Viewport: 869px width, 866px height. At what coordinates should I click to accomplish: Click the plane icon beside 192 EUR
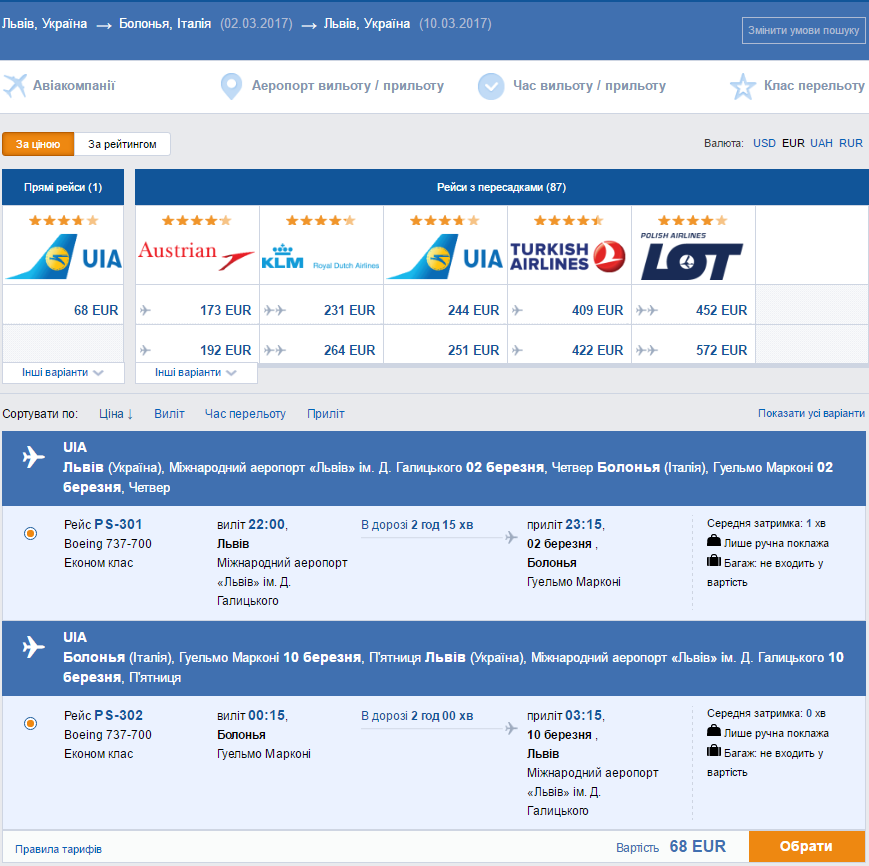[x=145, y=350]
